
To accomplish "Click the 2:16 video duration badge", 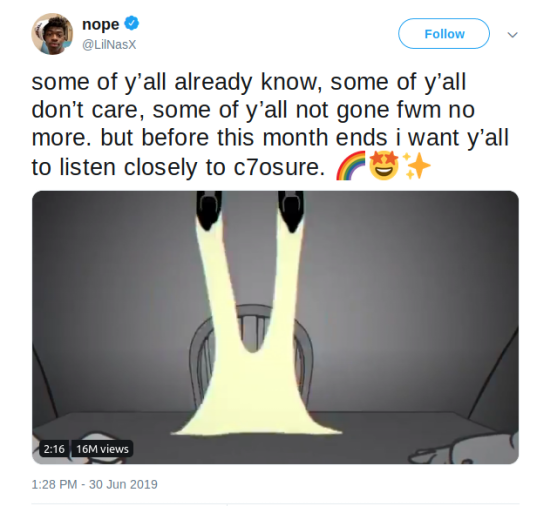I will (x=54, y=448).
